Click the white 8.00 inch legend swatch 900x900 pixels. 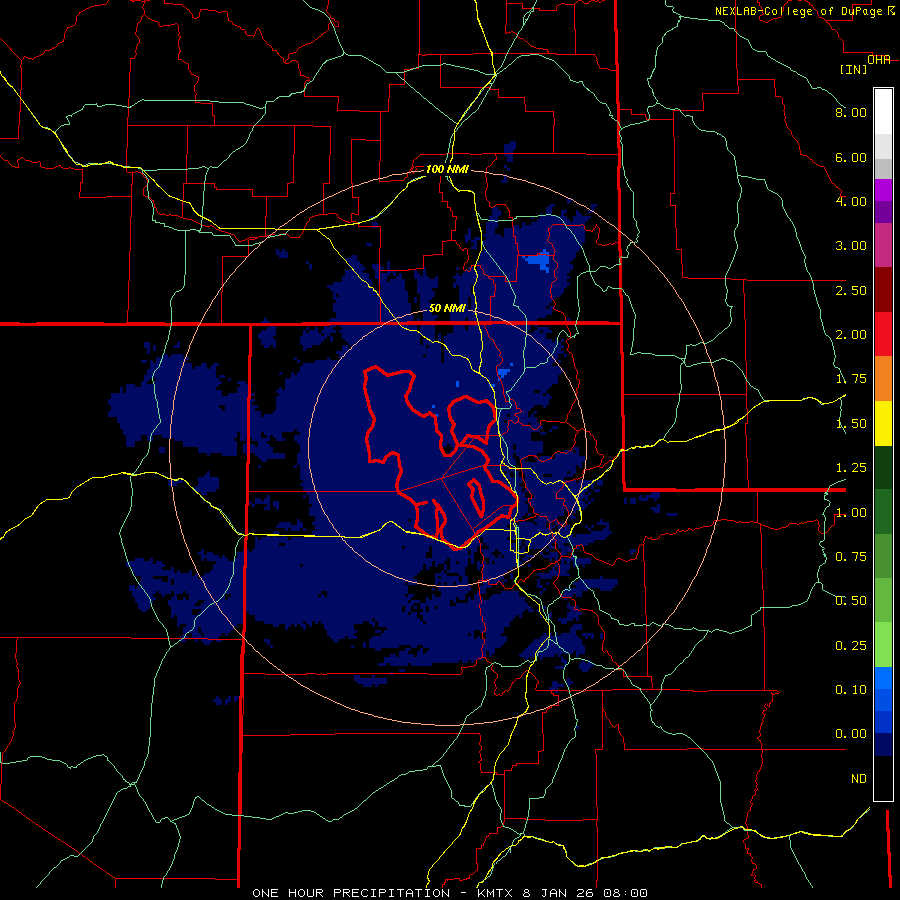[883, 112]
